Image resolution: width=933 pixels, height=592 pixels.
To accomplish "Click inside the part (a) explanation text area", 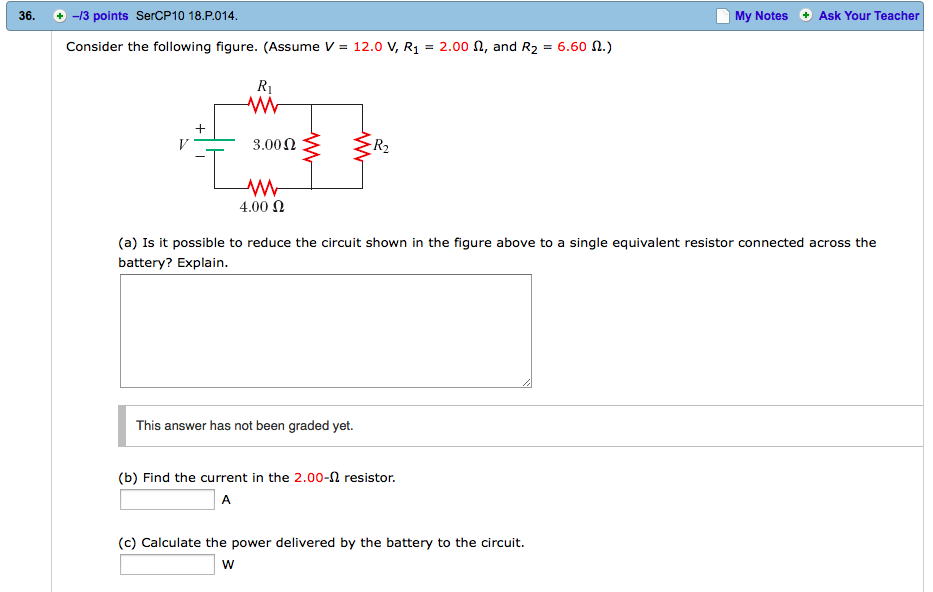I will [325, 330].
